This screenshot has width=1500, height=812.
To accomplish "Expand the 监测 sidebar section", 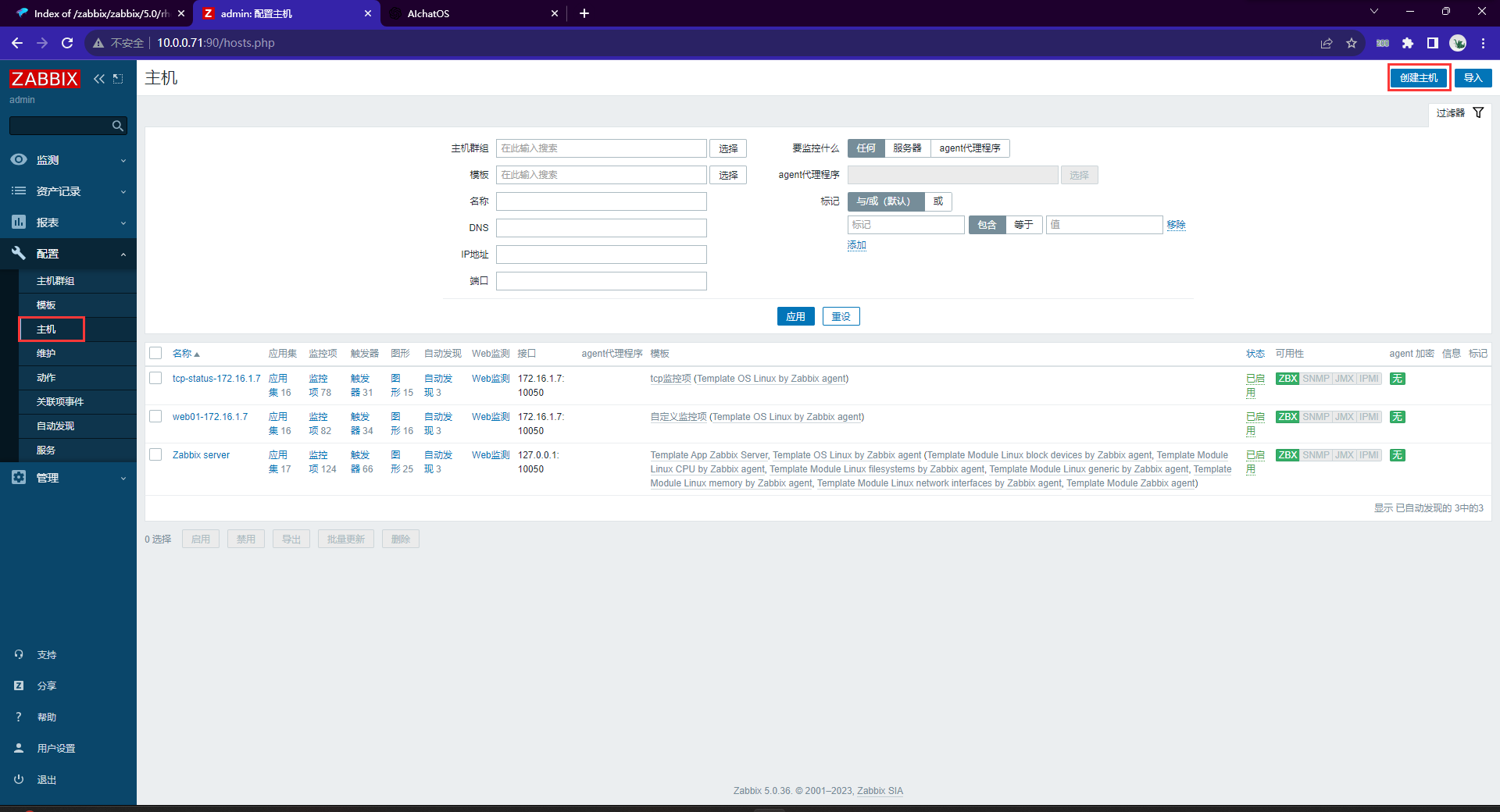I will pos(68,160).
